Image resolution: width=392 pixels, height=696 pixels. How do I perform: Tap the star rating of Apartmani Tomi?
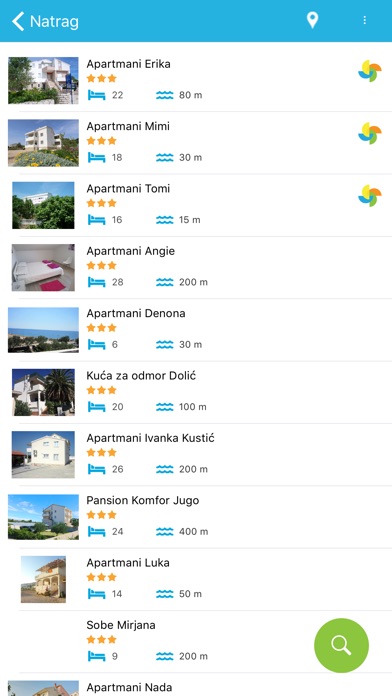click(x=101, y=203)
